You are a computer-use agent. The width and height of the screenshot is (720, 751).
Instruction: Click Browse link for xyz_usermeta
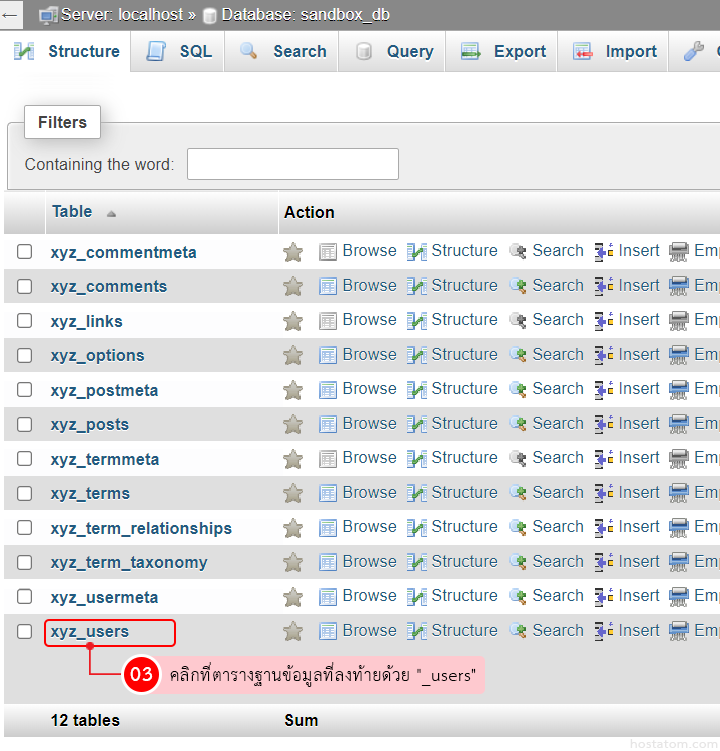click(x=369, y=596)
